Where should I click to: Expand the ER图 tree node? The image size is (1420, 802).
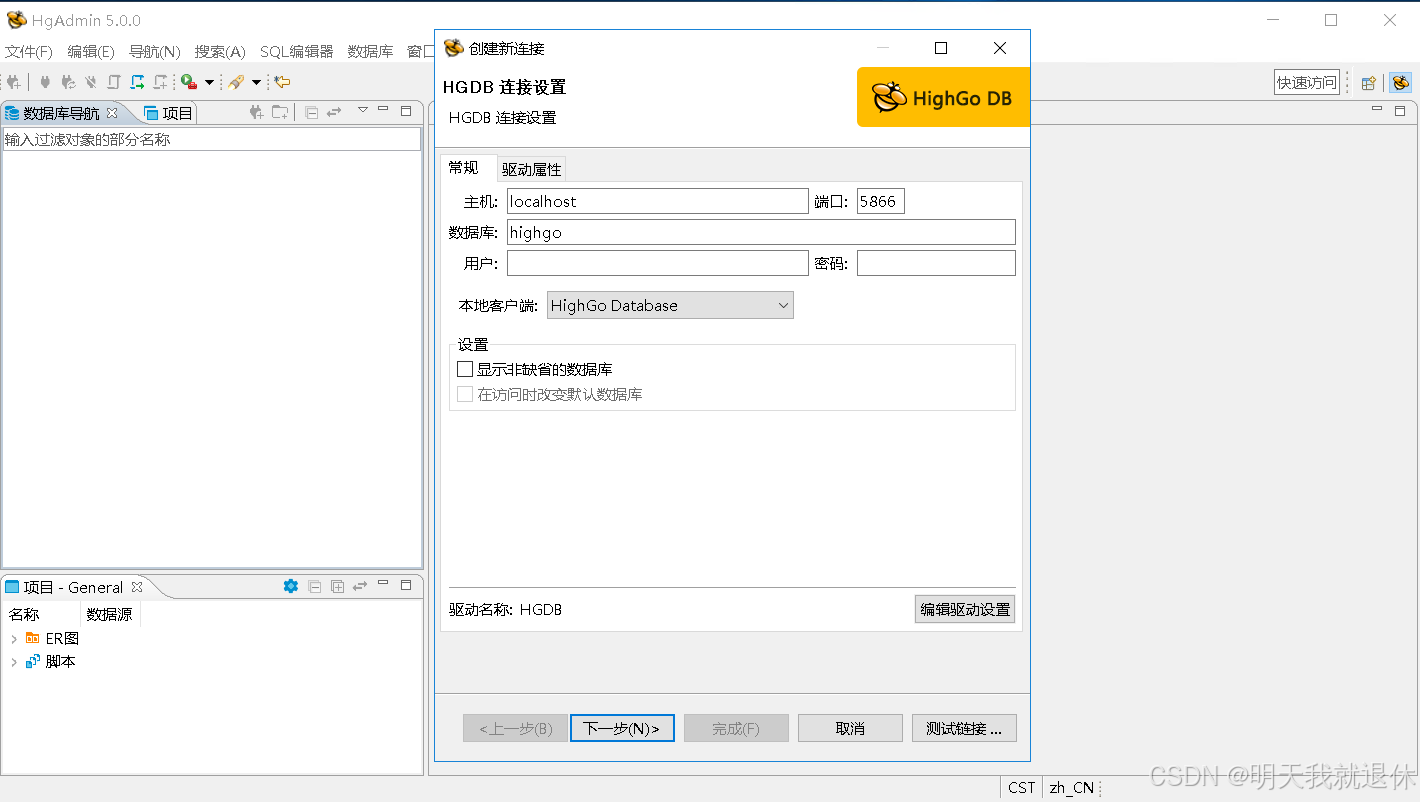pyautogui.click(x=13, y=638)
